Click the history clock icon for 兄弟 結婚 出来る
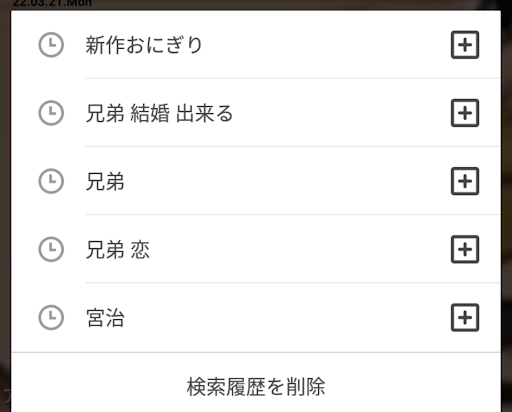This screenshot has height=412, width=512. click(51, 113)
